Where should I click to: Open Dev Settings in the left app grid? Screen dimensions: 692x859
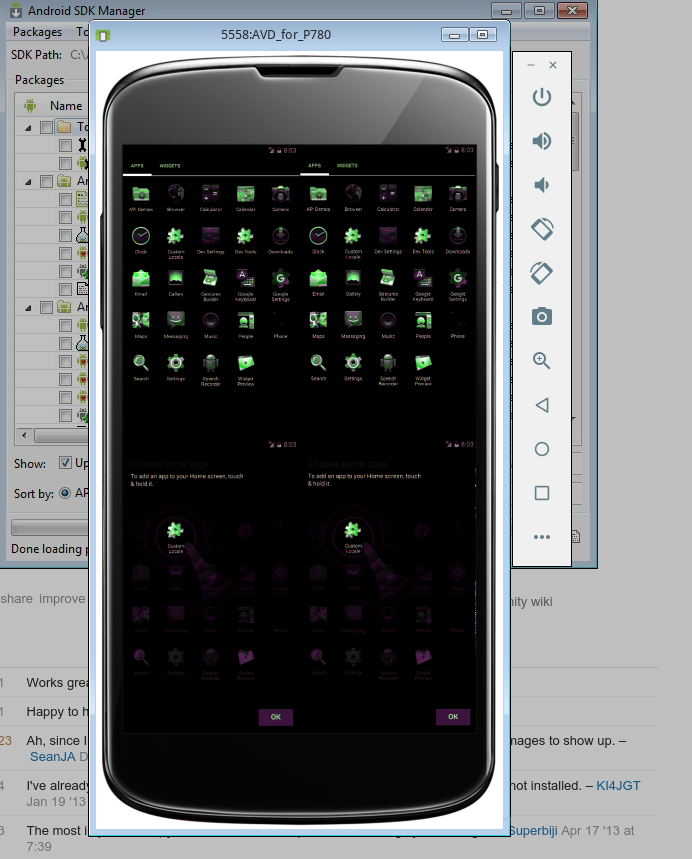click(210, 240)
